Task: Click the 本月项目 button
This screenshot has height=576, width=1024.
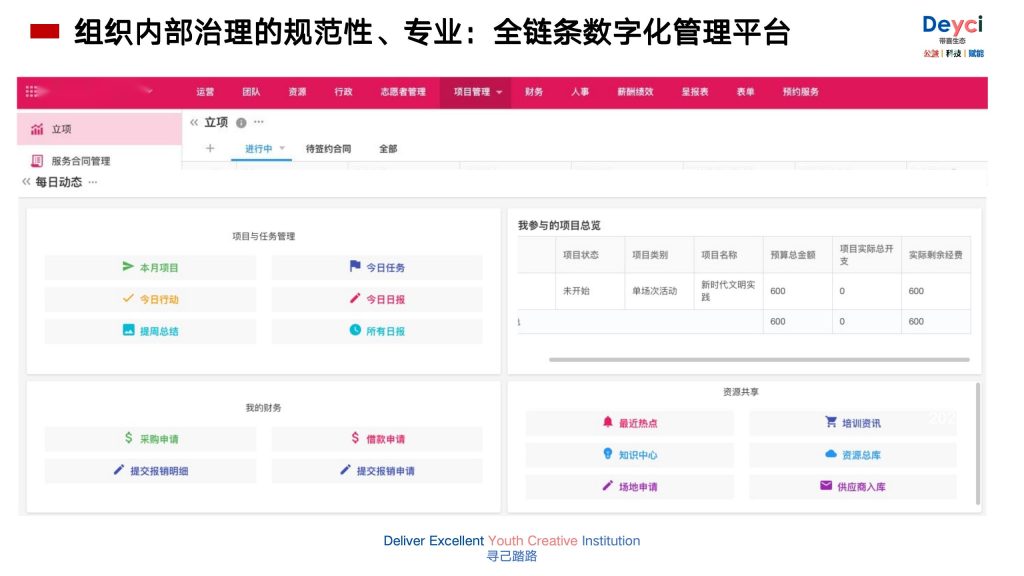Action: tap(150, 267)
